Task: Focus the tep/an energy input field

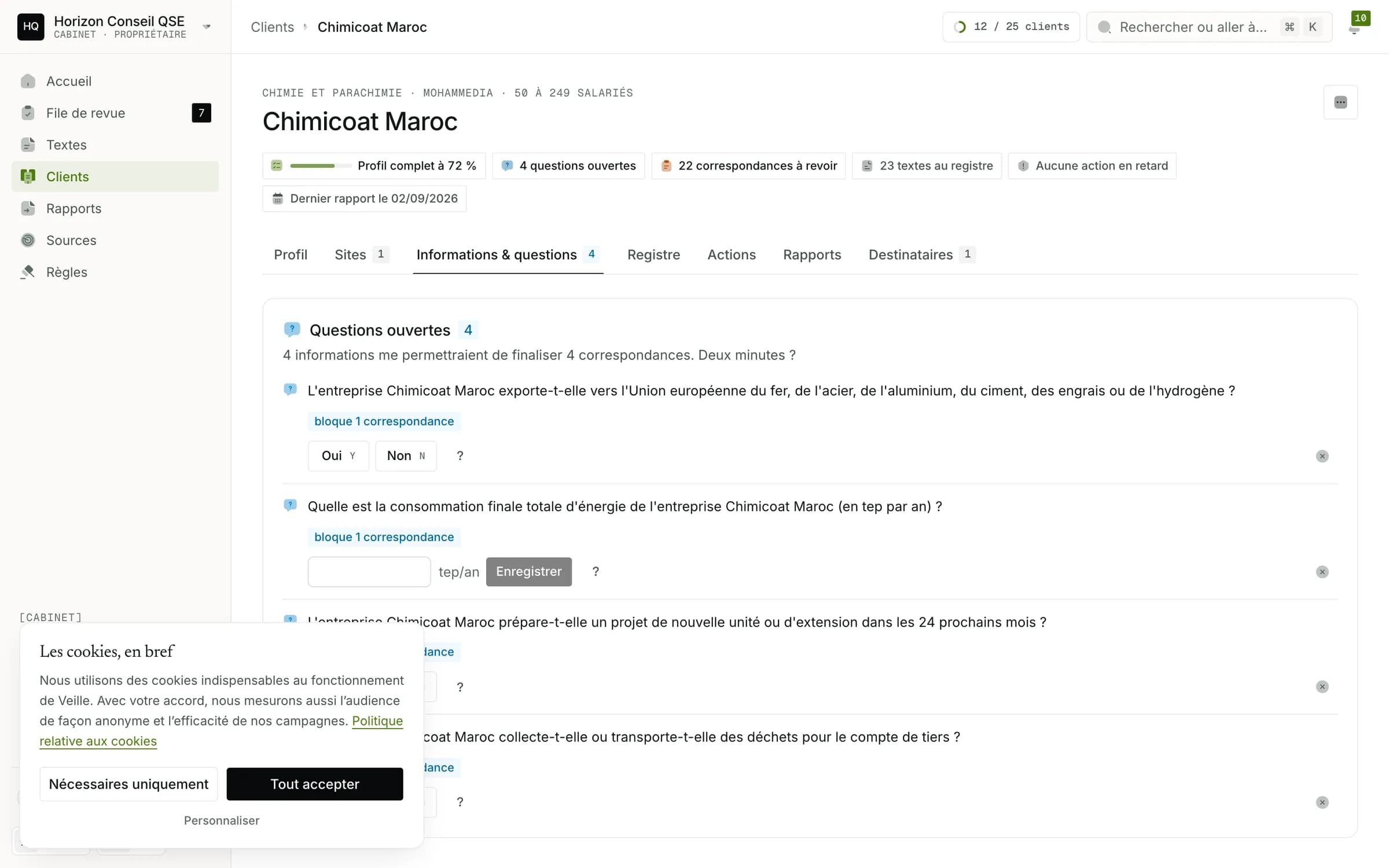Action: point(369,572)
